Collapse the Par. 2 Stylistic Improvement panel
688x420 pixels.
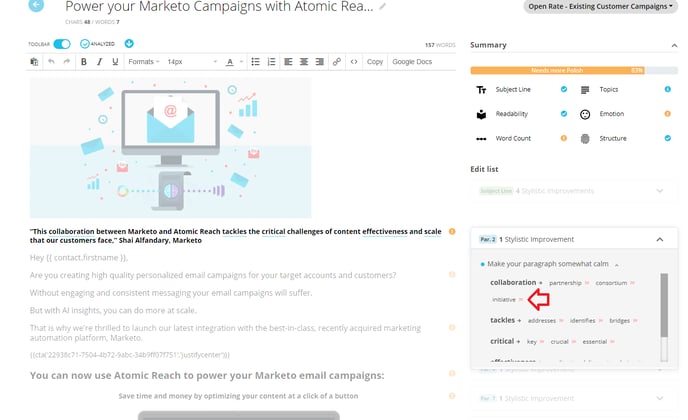click(x=659, y=240)
